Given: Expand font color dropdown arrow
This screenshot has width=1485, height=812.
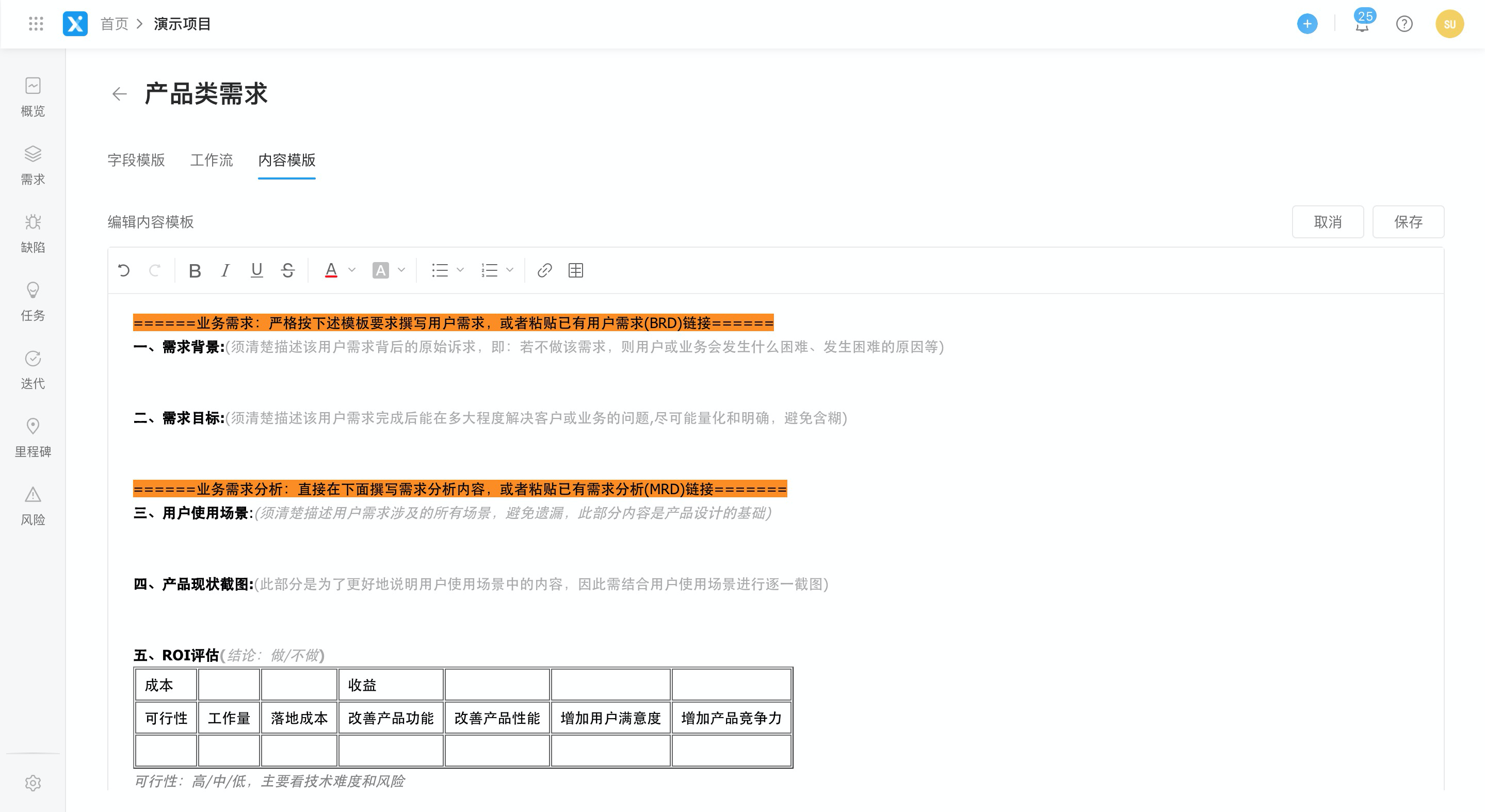Looking at the screenshot, I should point(352,270).
